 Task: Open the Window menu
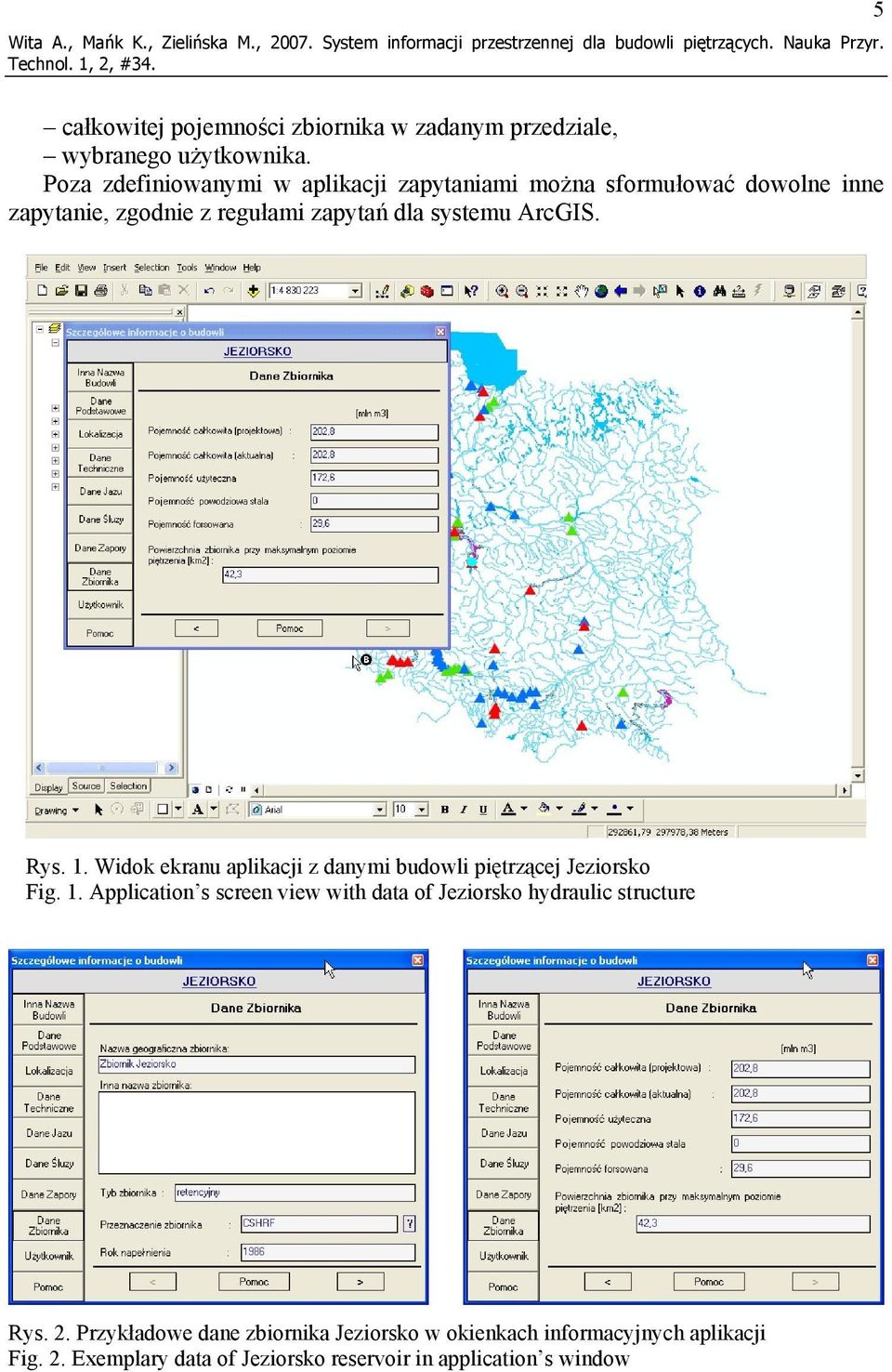(220, 268)
